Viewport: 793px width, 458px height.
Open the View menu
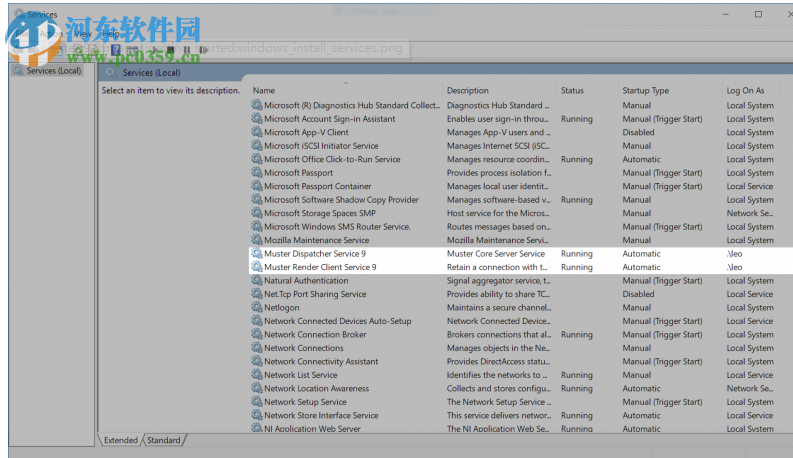click(82, 34)
